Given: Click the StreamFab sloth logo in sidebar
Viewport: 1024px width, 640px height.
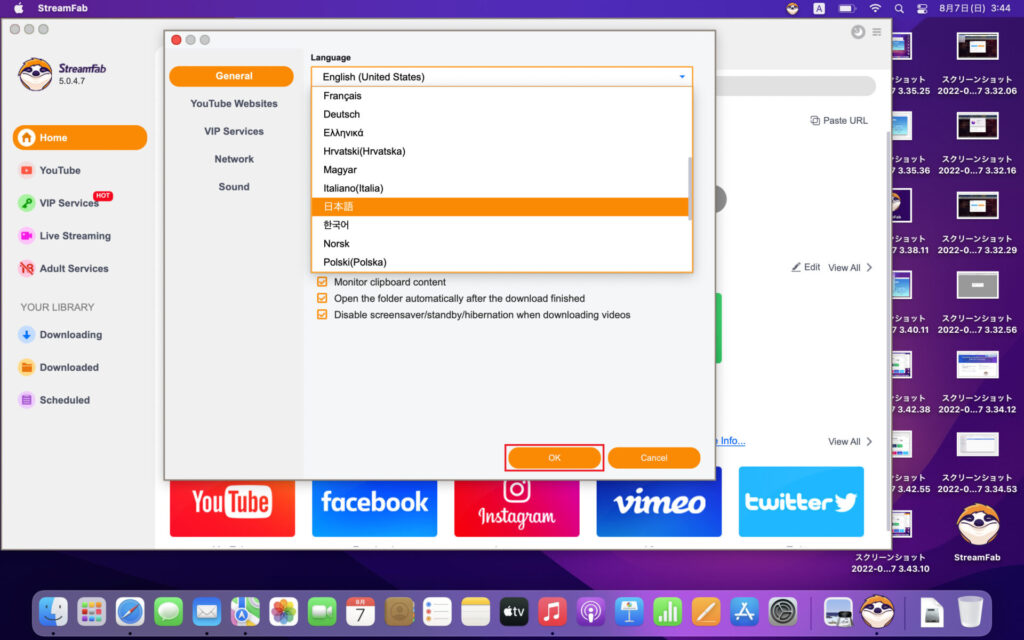Looking at the screenshot, I should click(x=35, y=74).
